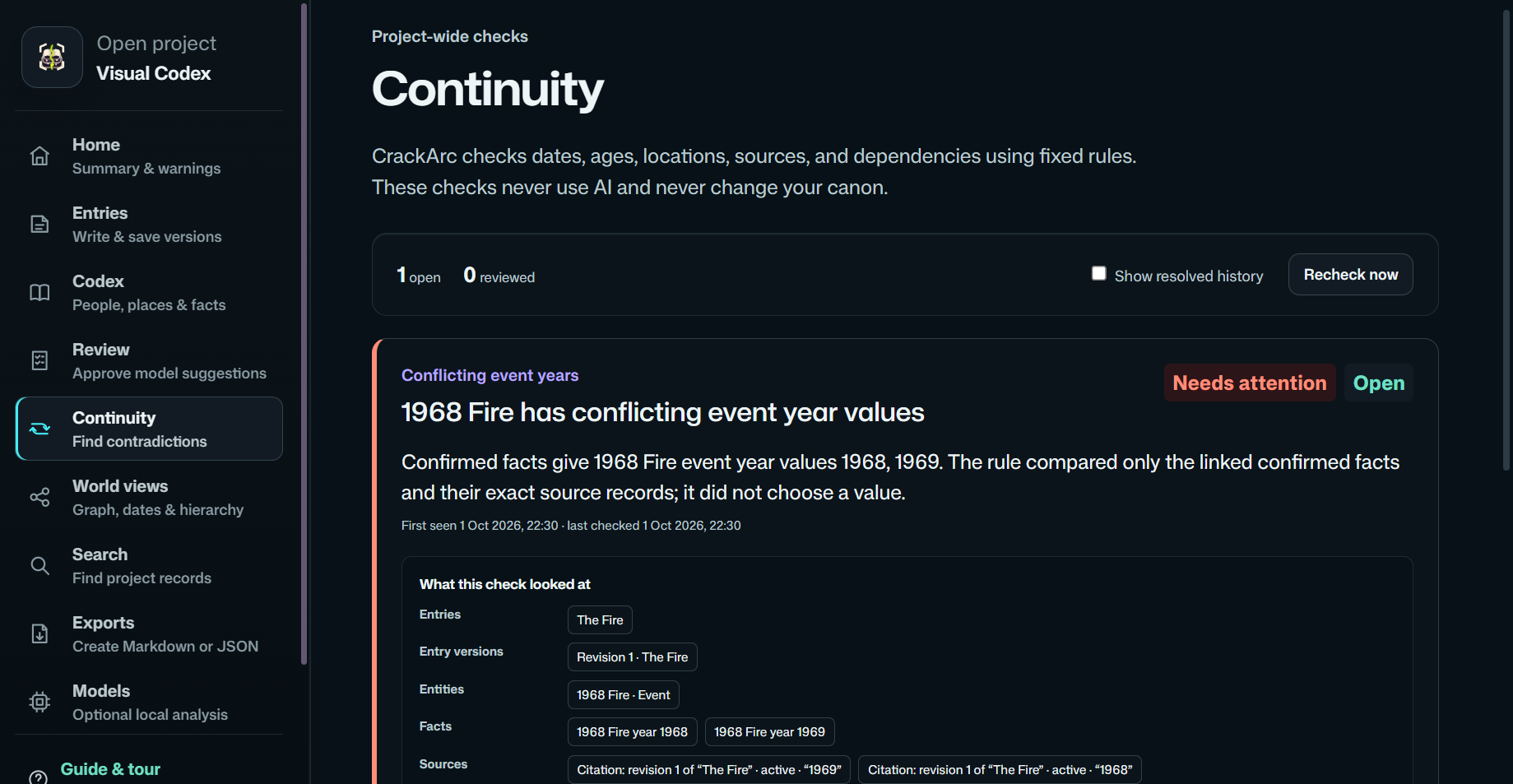Go to Entries section
This screenshot has width=1513, height=784.
tap(149, 225)
